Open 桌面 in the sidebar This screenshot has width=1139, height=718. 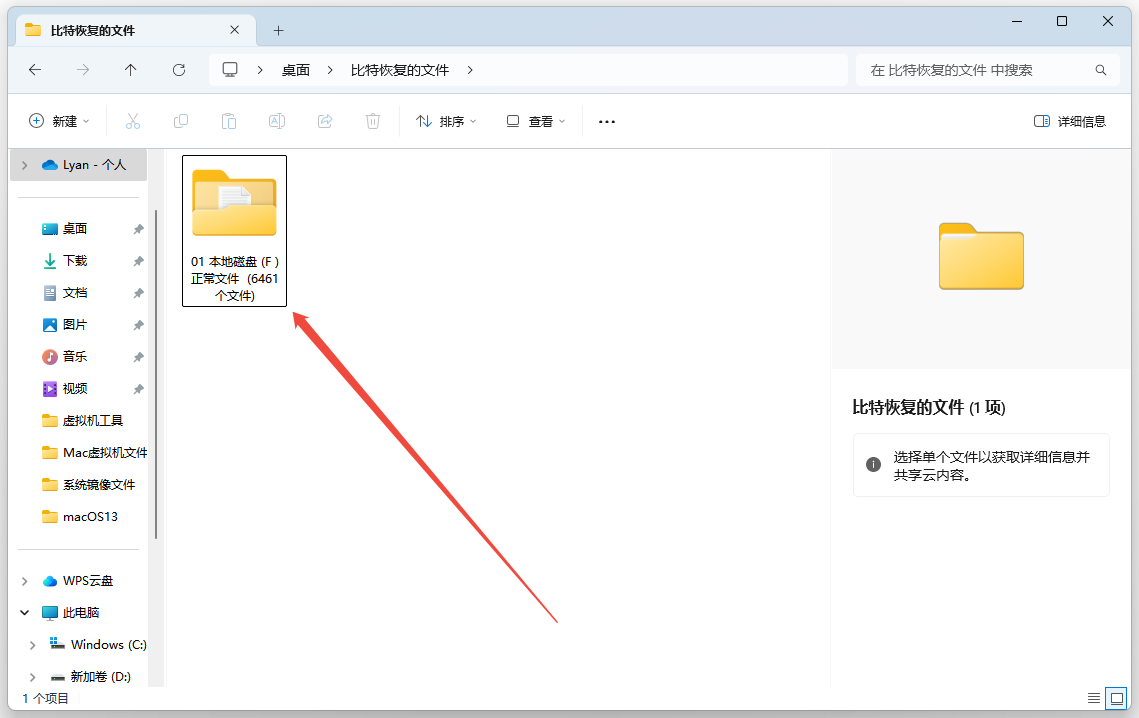tap(75, 229)
